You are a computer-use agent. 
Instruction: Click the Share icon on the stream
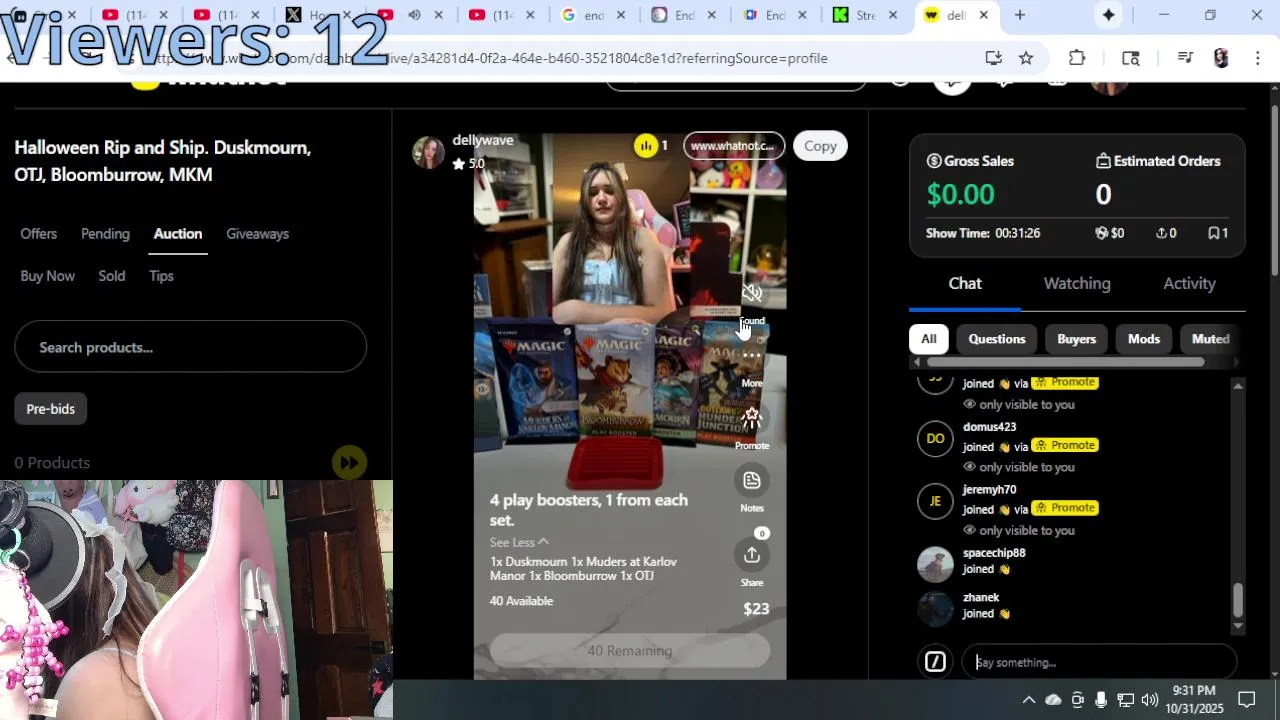point(752,555)
